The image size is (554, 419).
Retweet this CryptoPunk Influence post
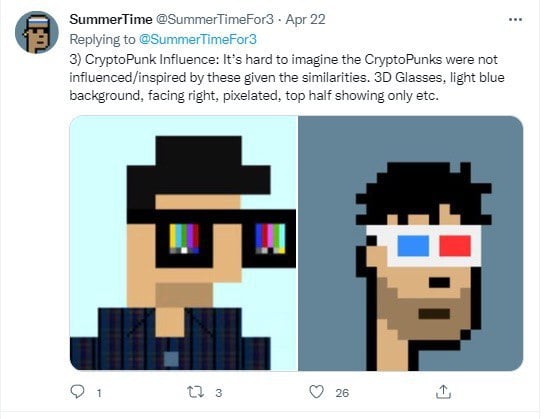pyautogui.click(x=195, y=392)
